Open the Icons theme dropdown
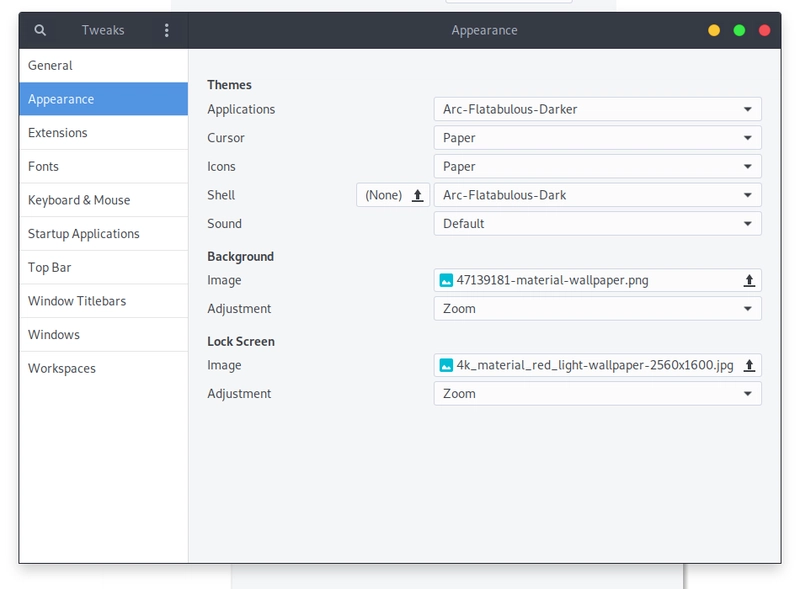 pos(597,166)
